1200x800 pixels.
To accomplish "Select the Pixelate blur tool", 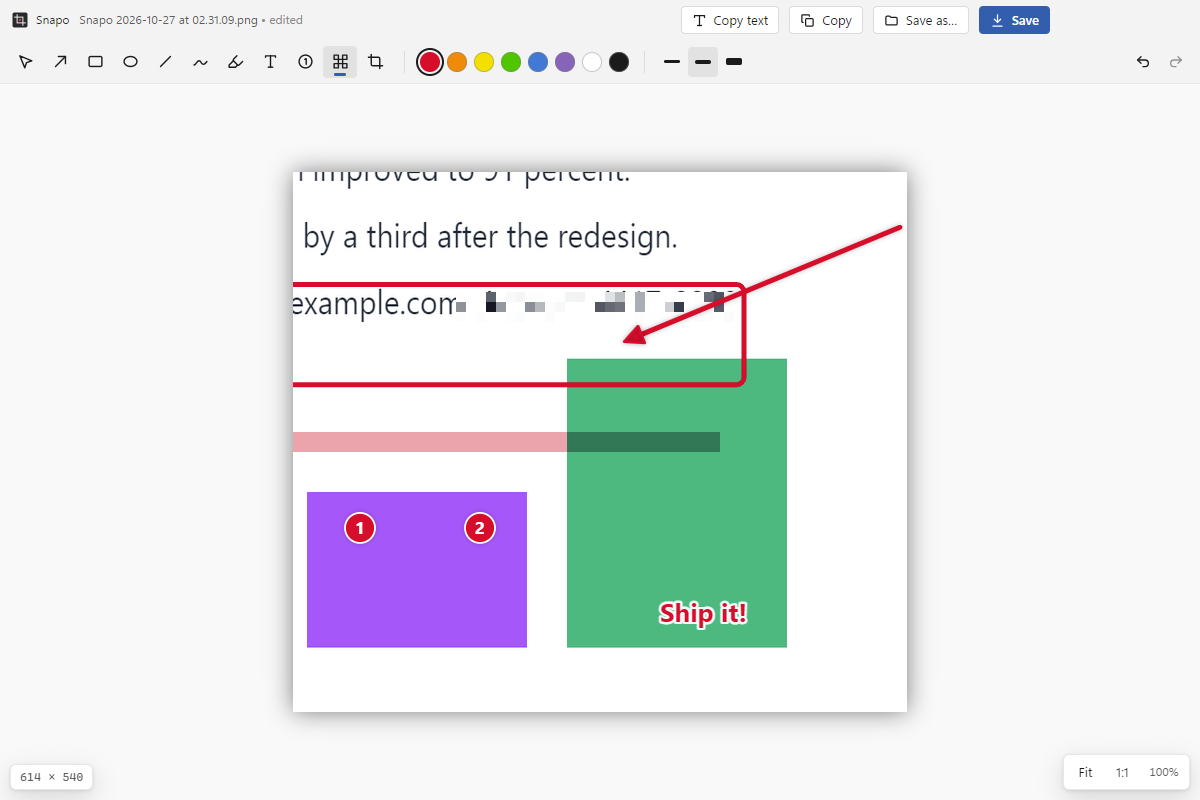I will pos(340,62).
